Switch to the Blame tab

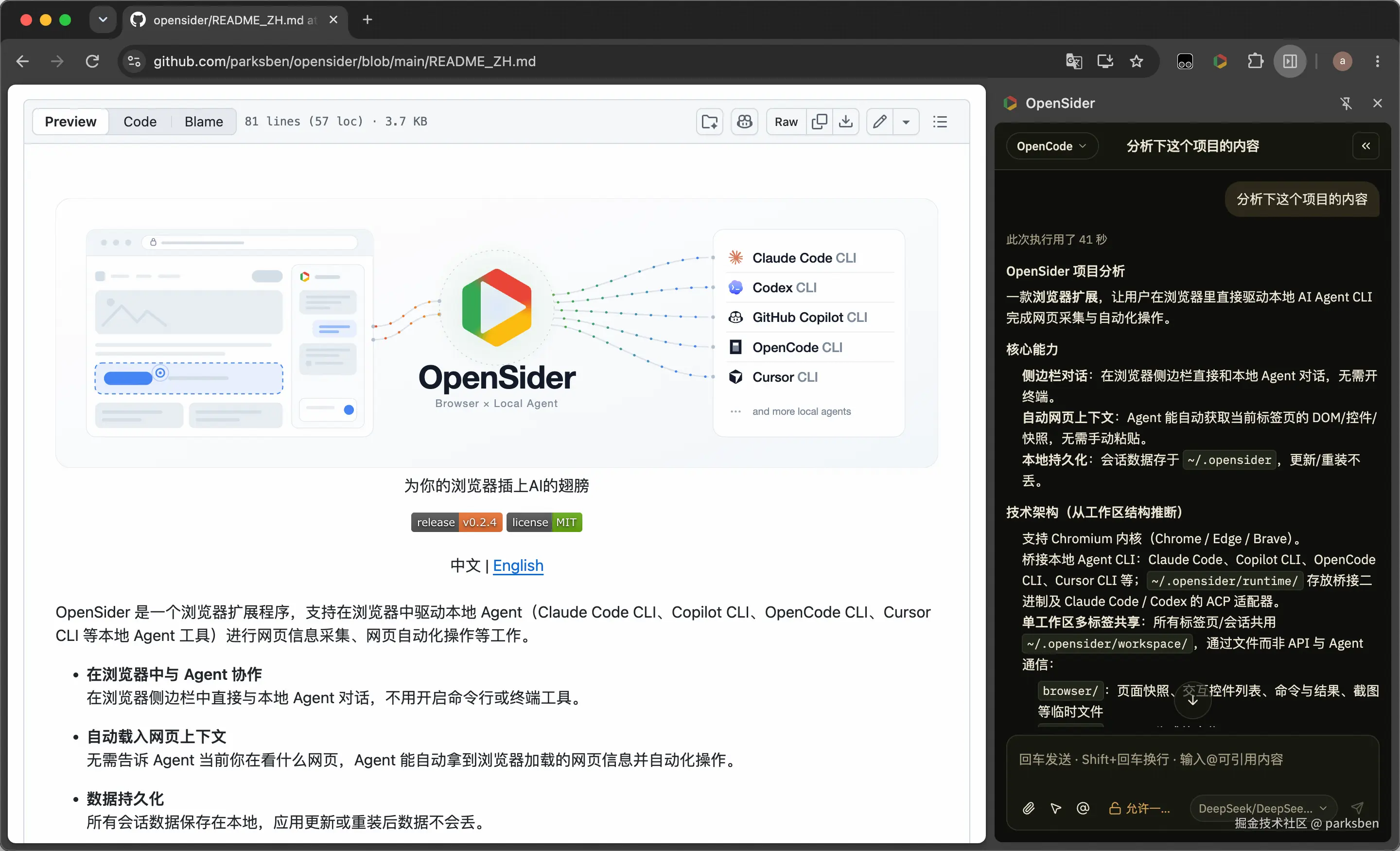point(203,122)
